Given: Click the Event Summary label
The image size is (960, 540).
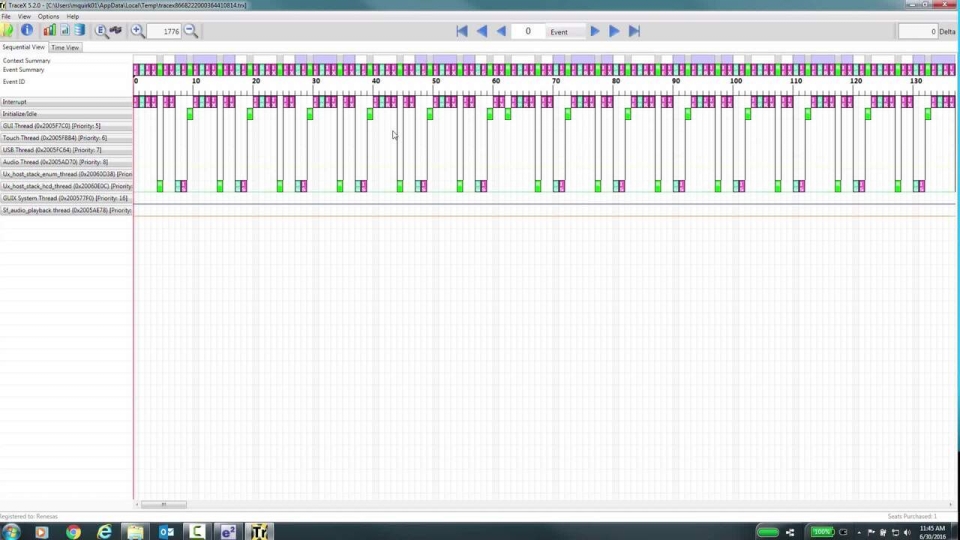Looking at the screenshot, I should pos(23,70).
